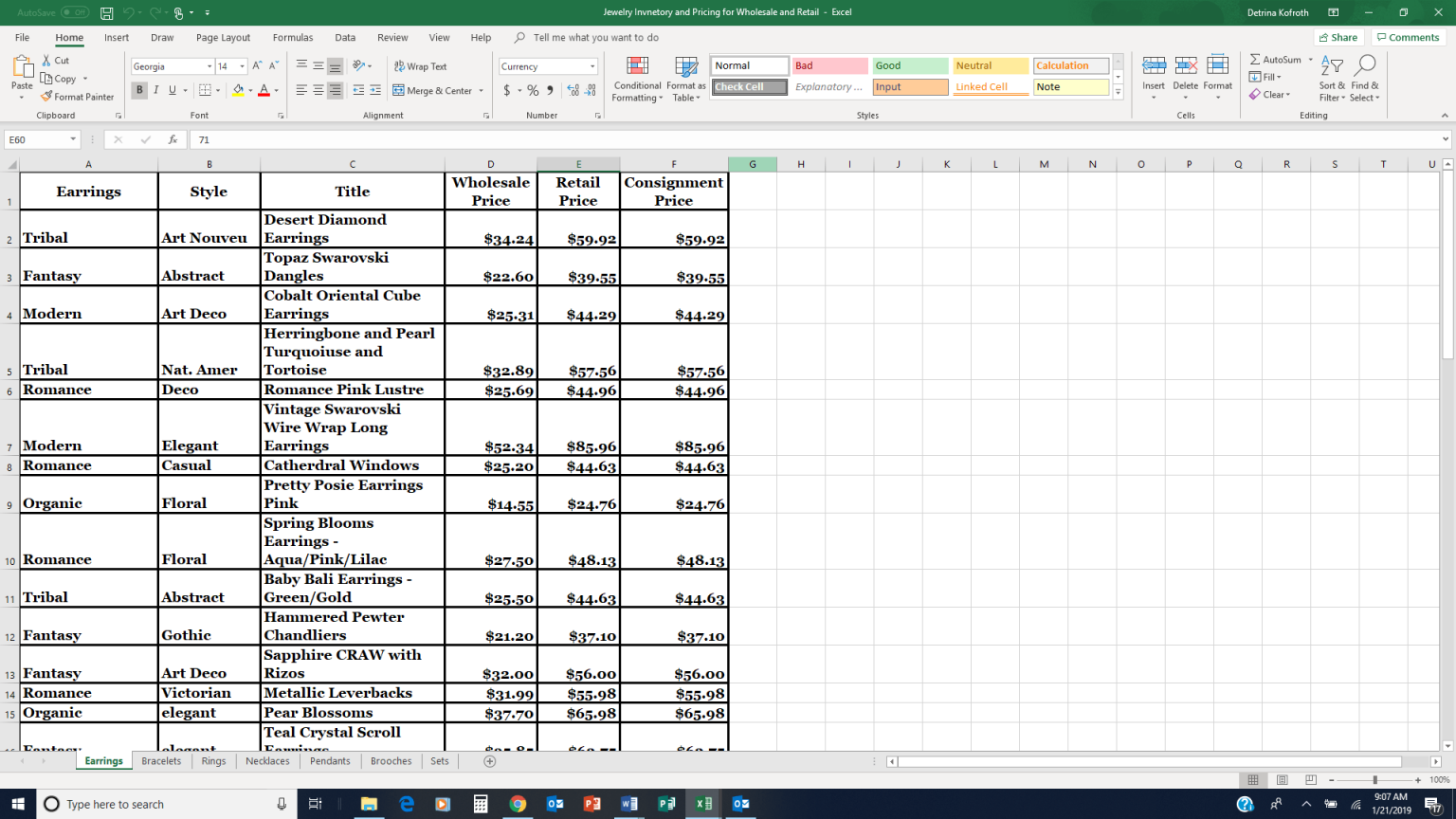Image resolution: width=1456 pixels, height=819 pixels.
Task: Open Conditional Formatting options
Action: [637, 80]
